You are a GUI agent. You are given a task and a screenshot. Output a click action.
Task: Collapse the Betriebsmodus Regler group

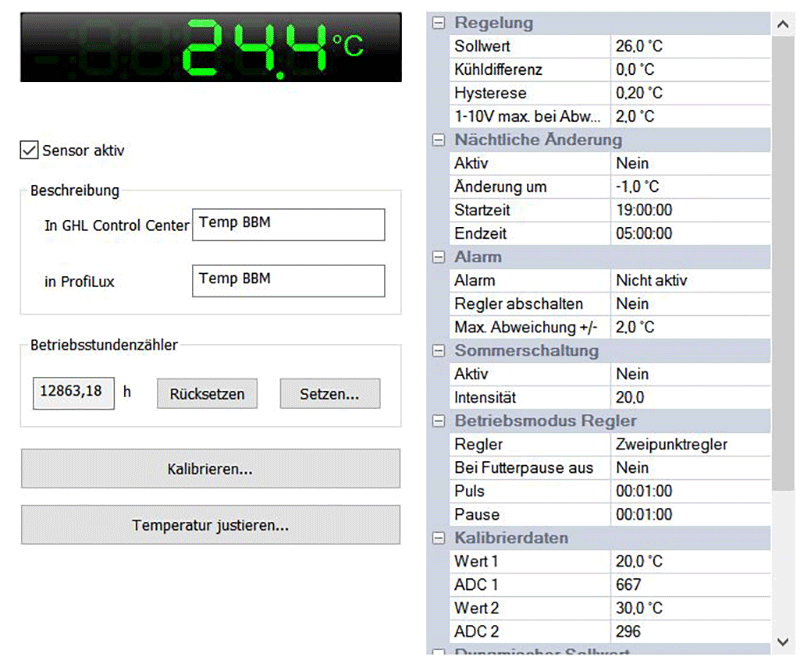click(437, 421)
